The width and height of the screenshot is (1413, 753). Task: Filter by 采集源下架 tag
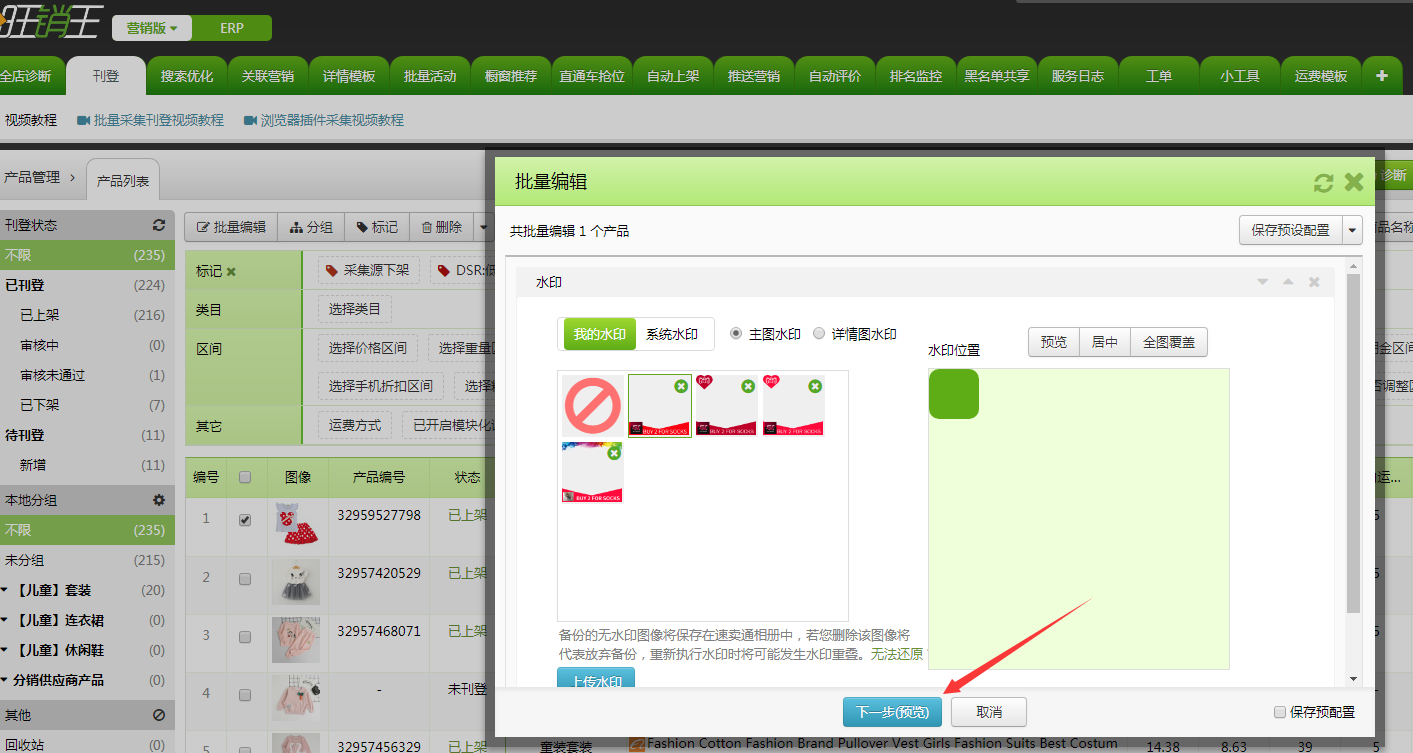pyautogui.click(x=367, y=270)
